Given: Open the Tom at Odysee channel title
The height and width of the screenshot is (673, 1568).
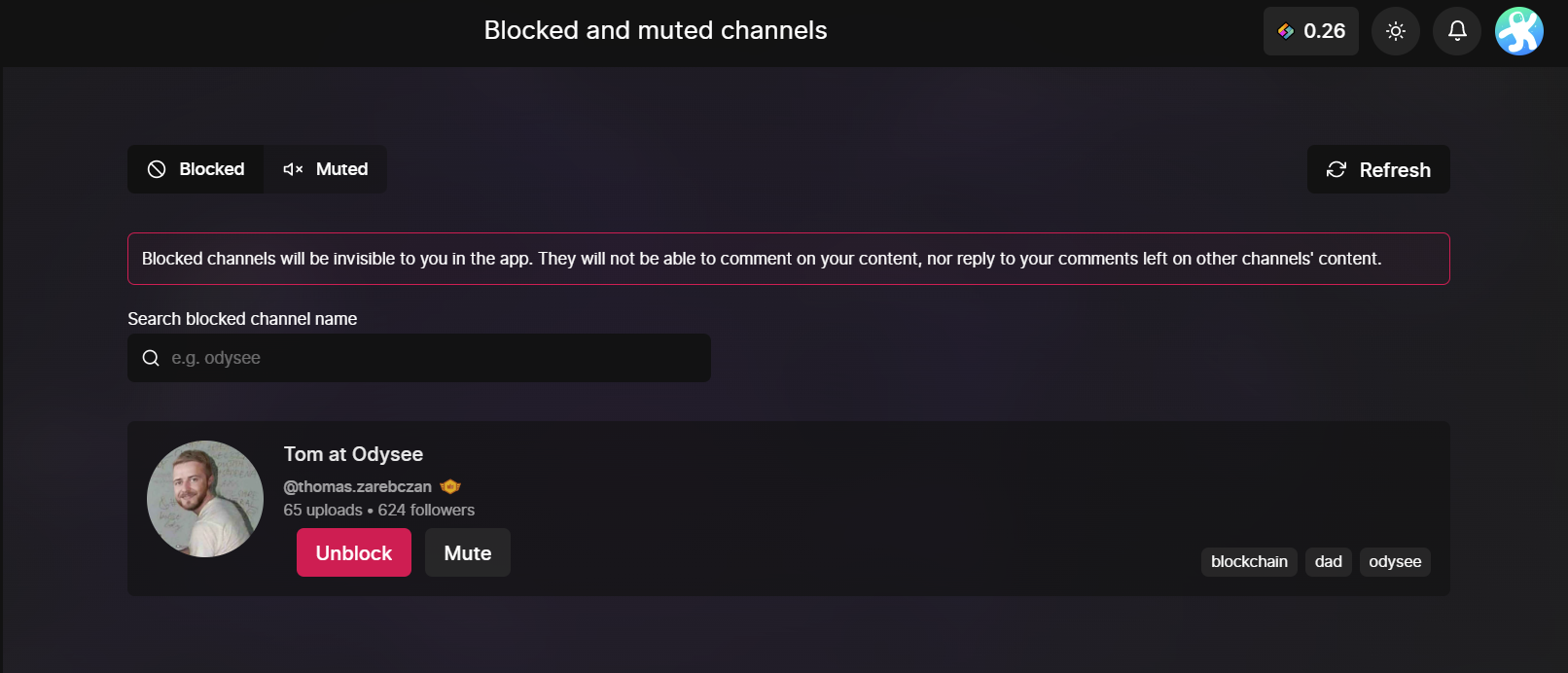Looking at the screenshot, I should click(353, 454).
